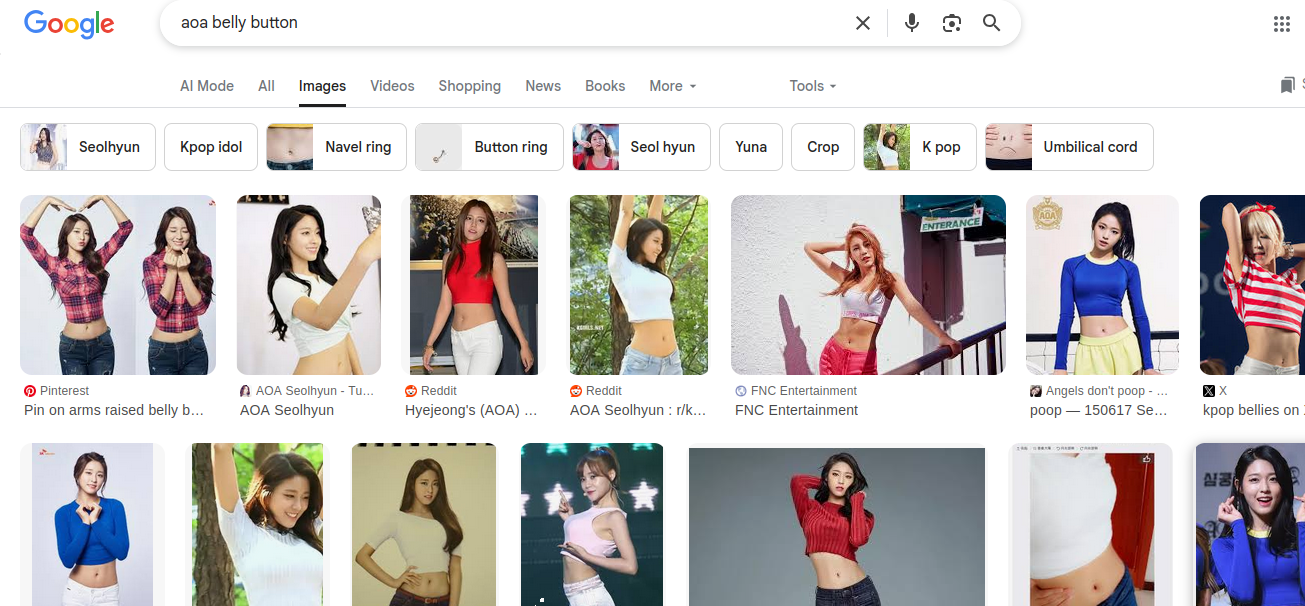Filter by Seol hyun chip

tap(641, 147)
